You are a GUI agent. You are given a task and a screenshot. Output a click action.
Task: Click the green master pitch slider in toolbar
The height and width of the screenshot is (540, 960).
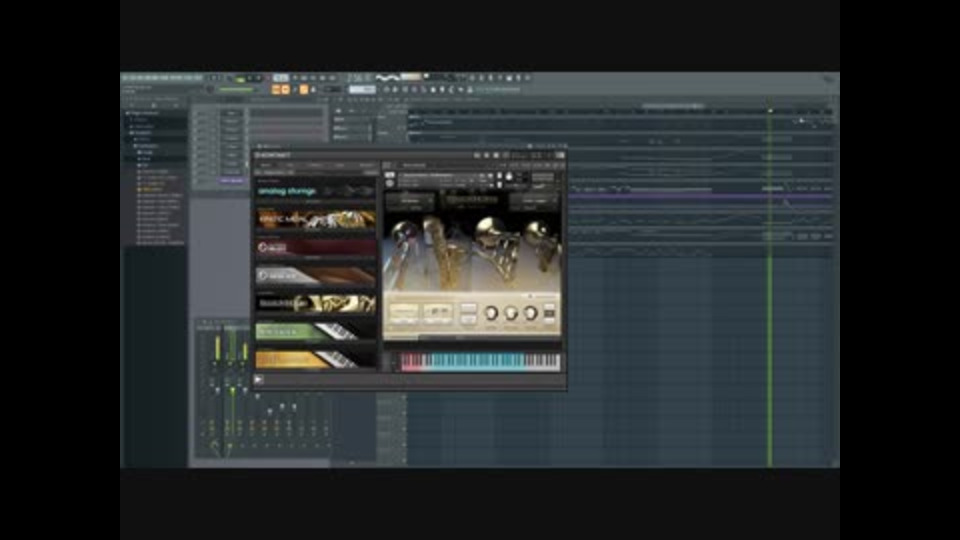tap(236, 89)
